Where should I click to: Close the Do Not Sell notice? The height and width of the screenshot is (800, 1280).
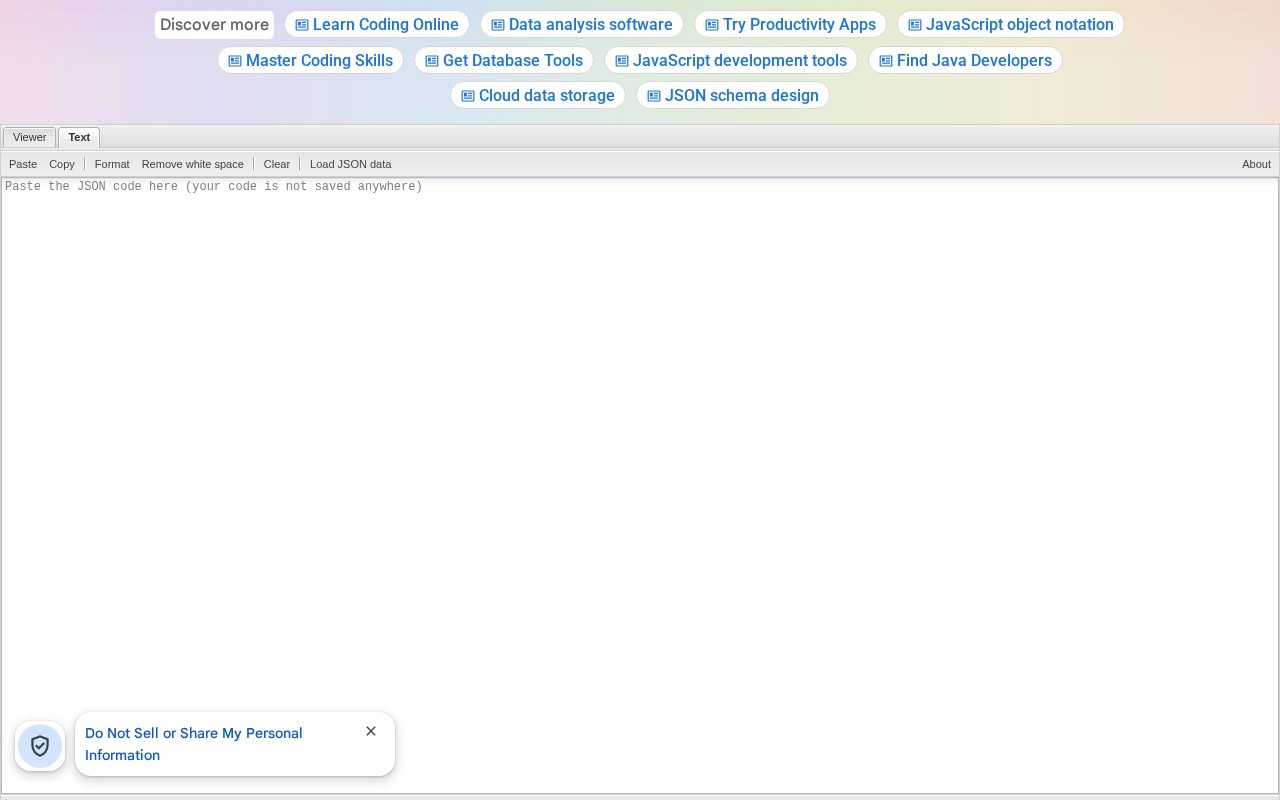coord(371,731)
